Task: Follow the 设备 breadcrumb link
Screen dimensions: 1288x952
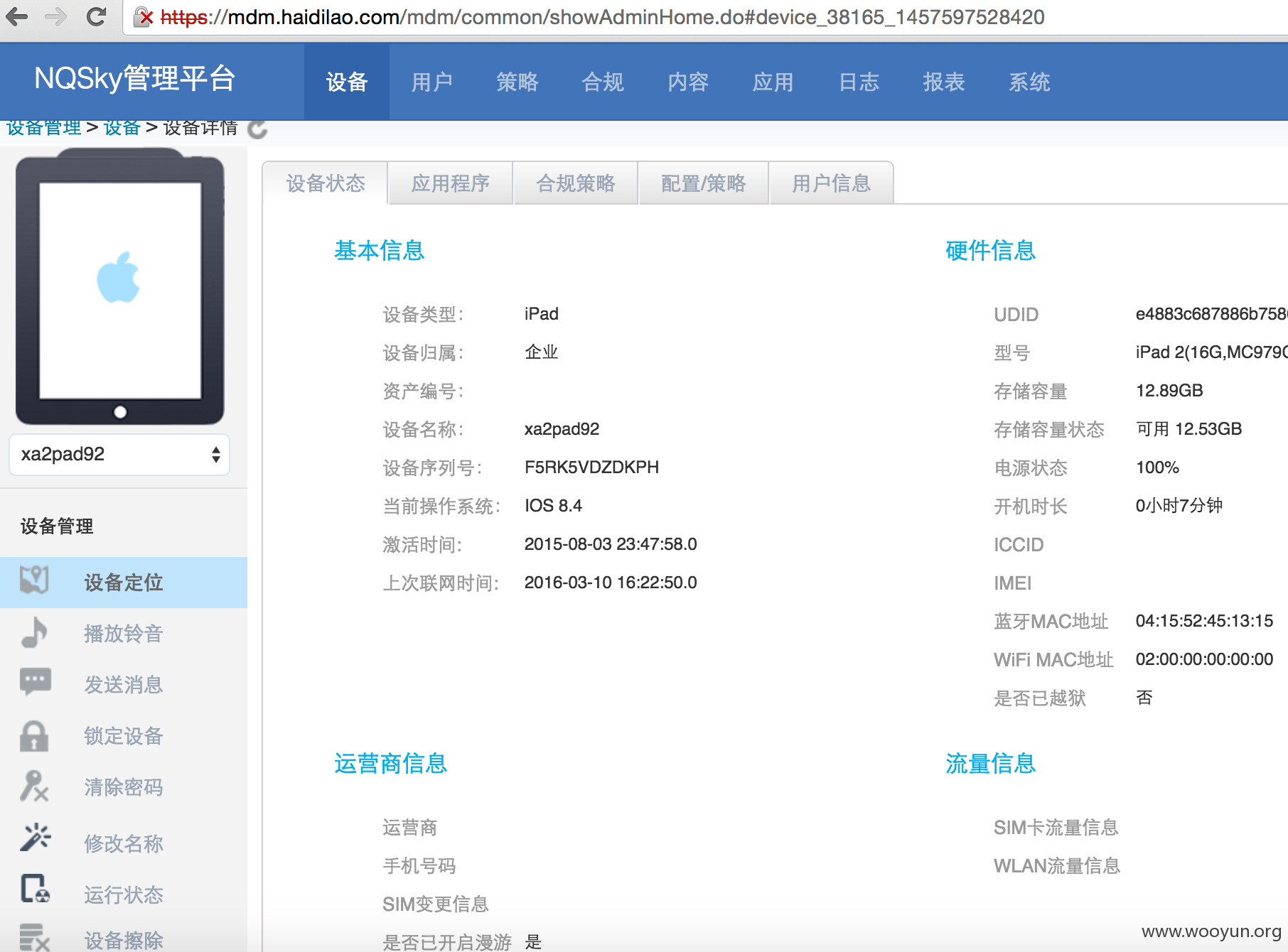Action: click(122, 128)
